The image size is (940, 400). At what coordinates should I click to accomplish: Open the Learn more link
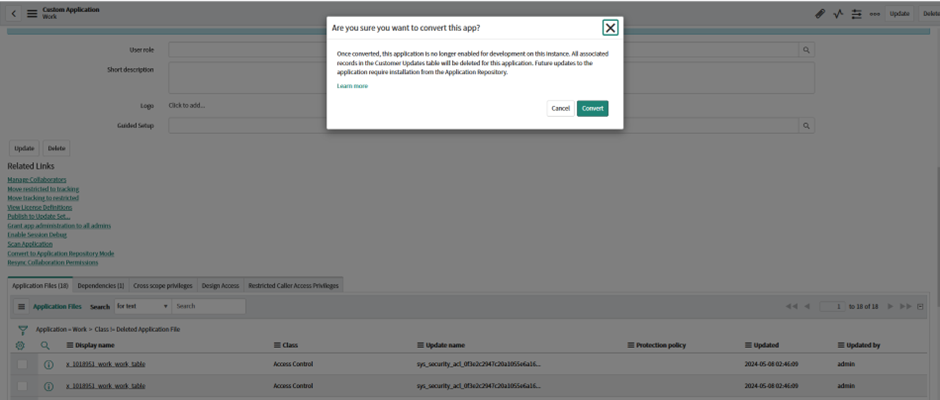(352, 86)
